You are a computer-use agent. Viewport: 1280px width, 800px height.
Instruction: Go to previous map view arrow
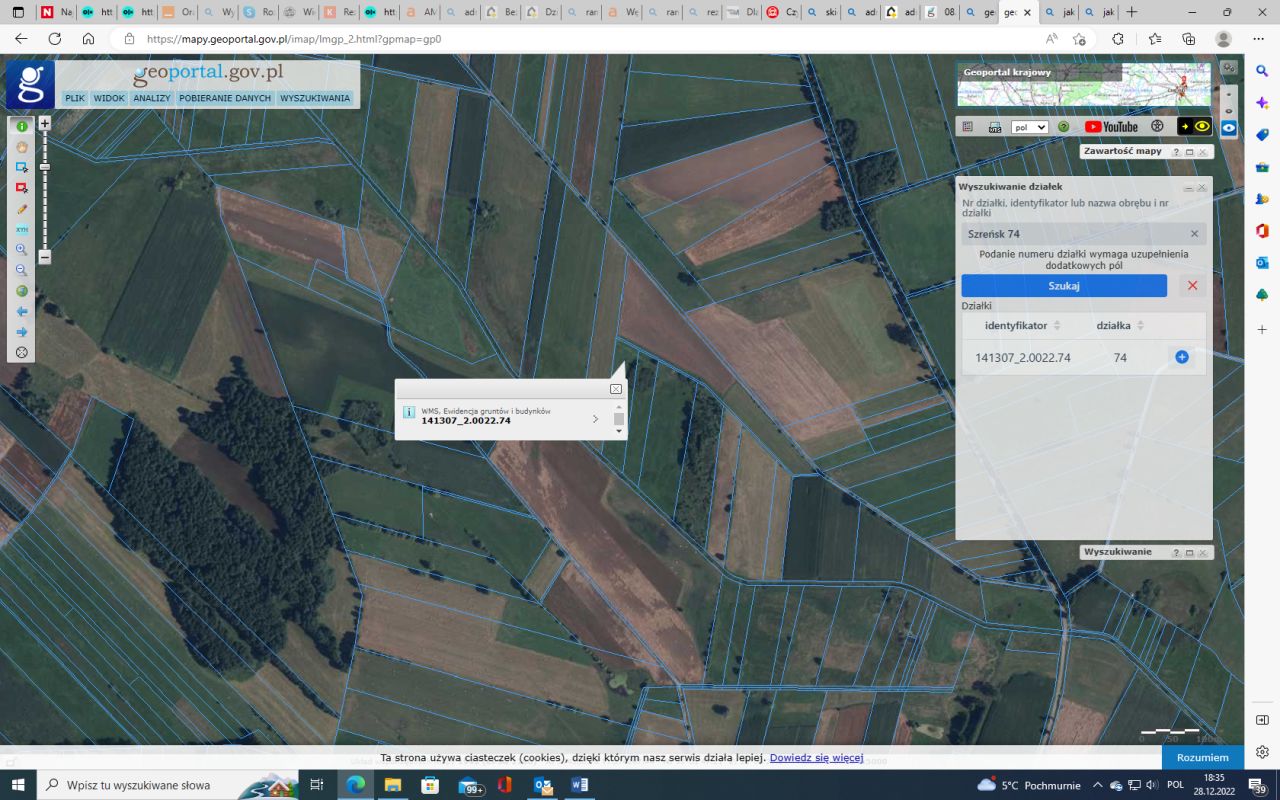point(21,312)
